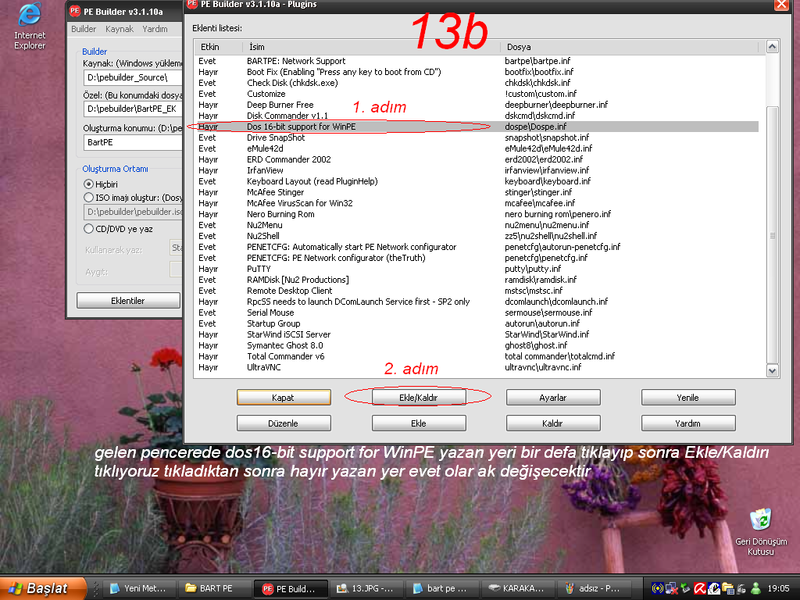
Task: Open the Kaynak menu
Action: point(119,29)
